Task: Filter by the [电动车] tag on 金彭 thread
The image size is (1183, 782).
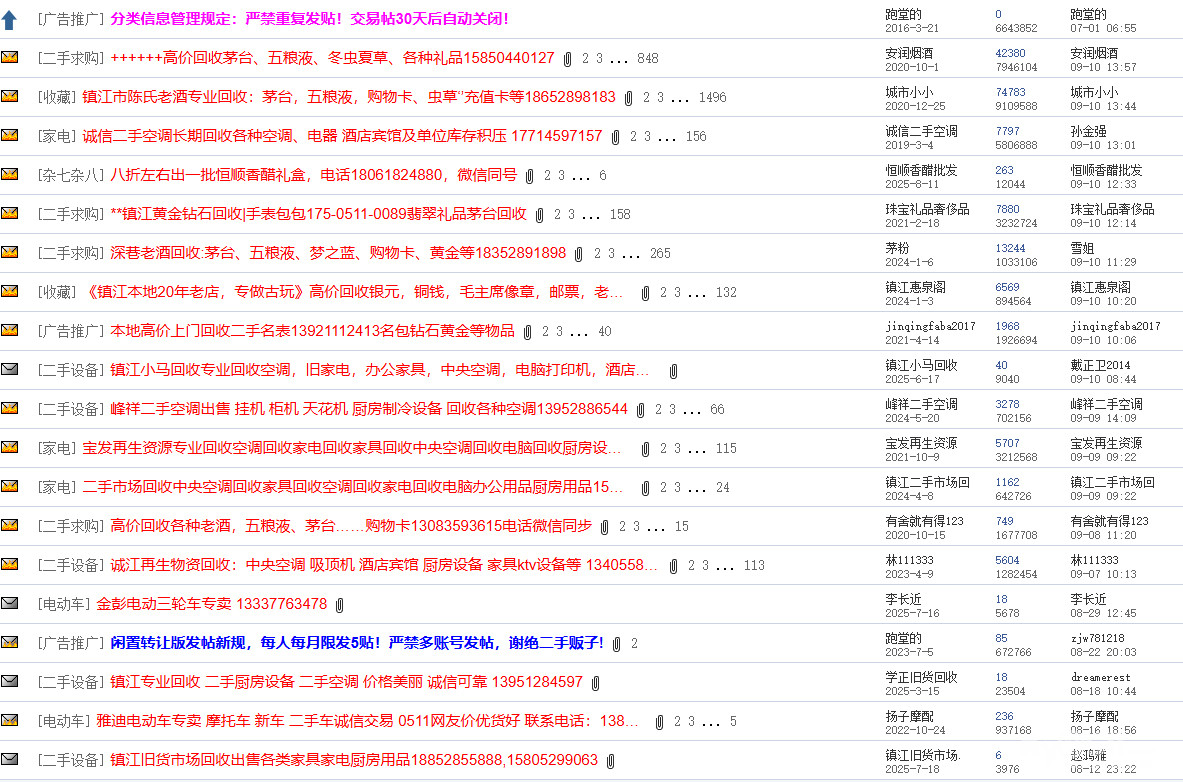Action: tap(64, 604)
